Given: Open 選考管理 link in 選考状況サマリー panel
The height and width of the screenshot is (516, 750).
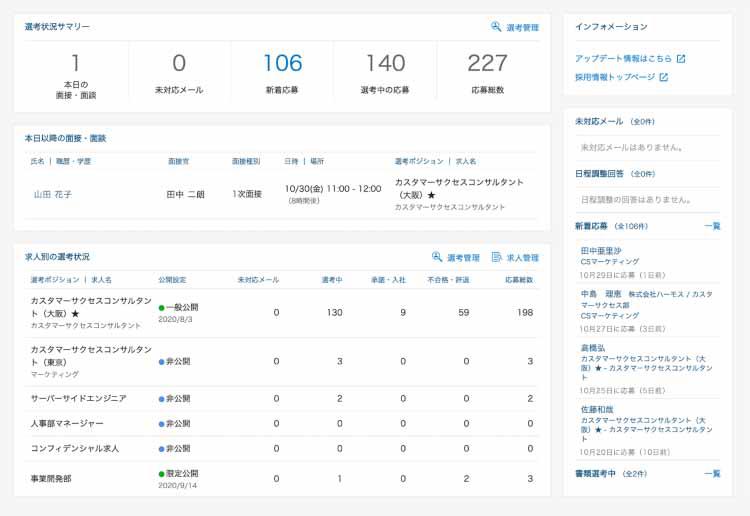Looking at the screenshot, I should coord(522,28).
